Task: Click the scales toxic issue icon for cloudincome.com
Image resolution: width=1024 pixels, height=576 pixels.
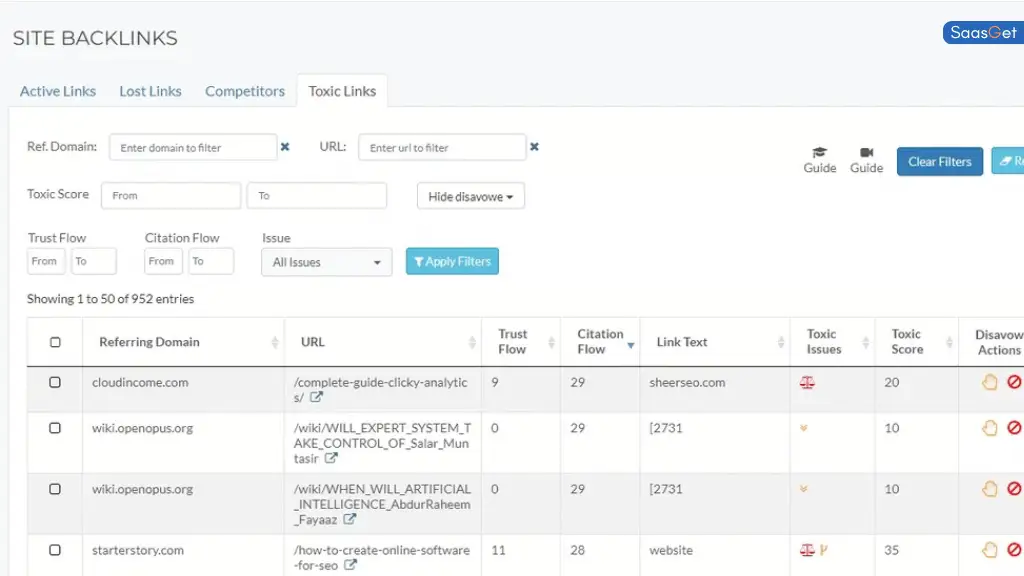Action: click(807, 383)
